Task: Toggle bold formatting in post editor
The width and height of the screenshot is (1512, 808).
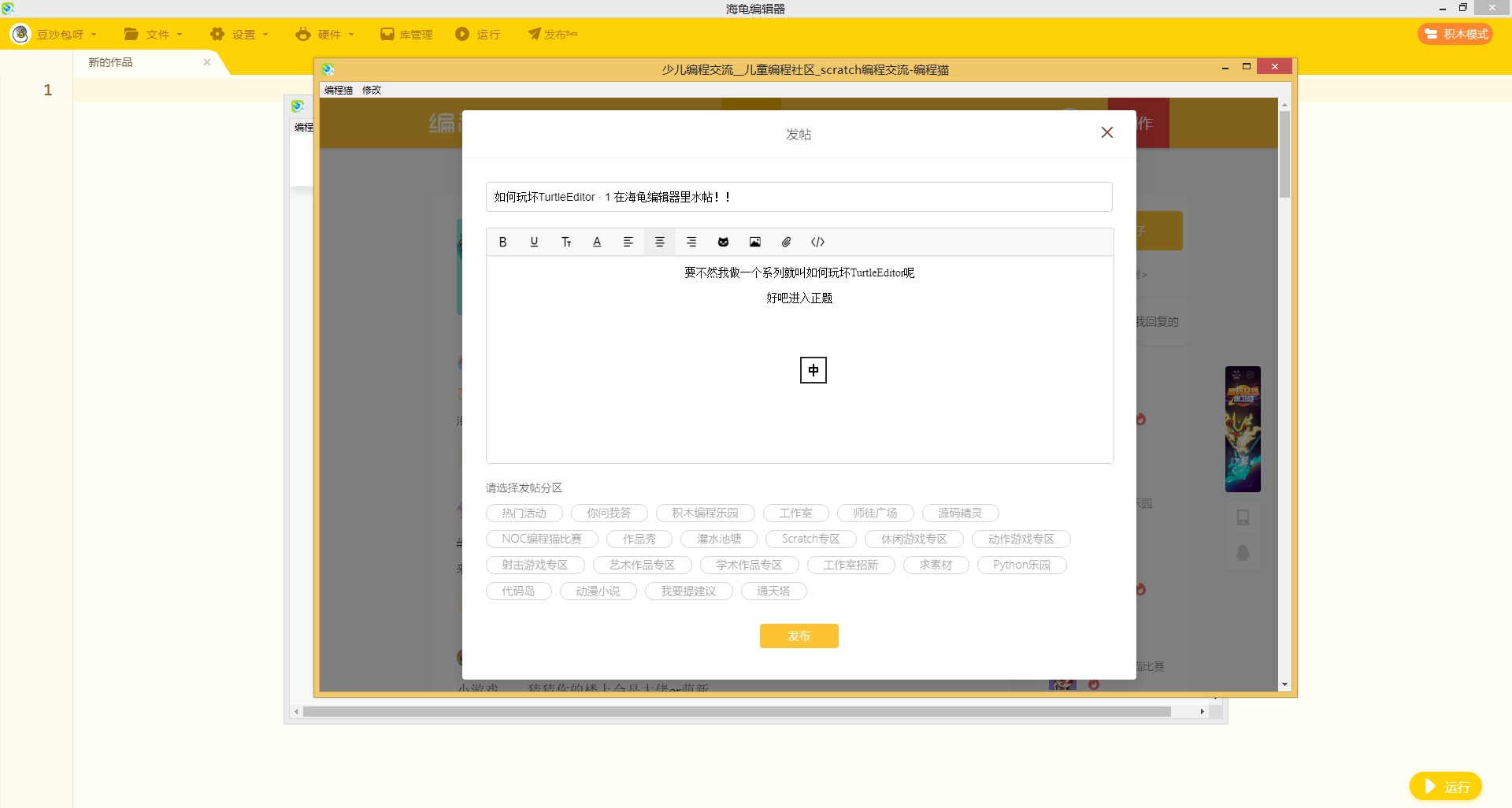Action: point(502,242)
